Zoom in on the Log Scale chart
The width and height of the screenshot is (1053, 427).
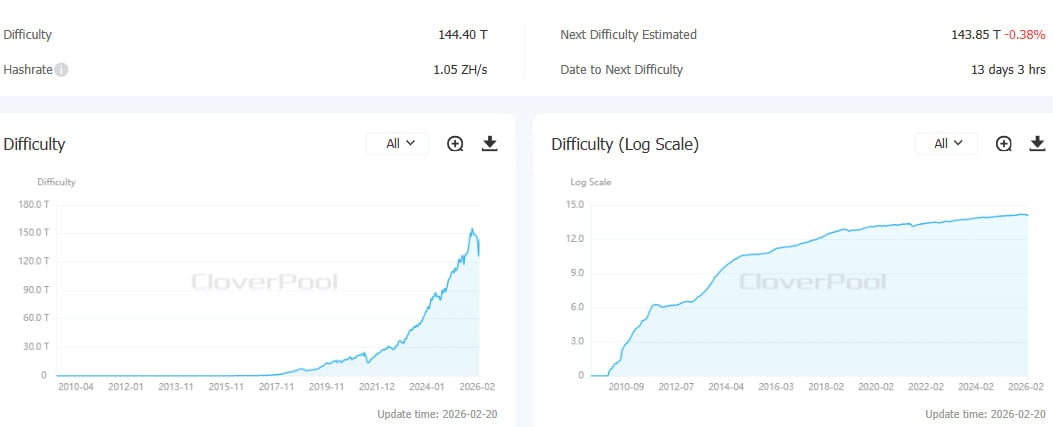point(1004,144)
